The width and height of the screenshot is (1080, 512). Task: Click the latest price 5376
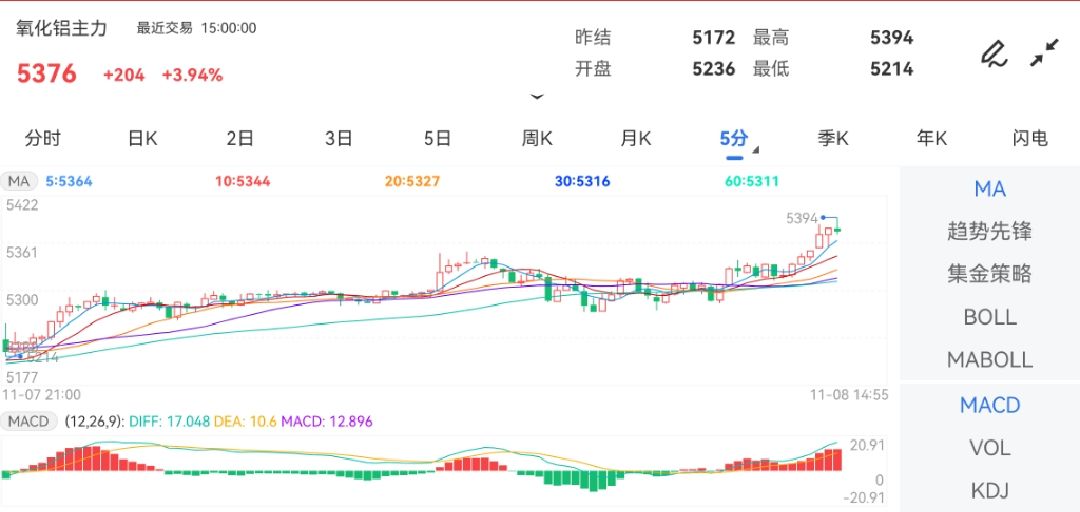point(47,74)
